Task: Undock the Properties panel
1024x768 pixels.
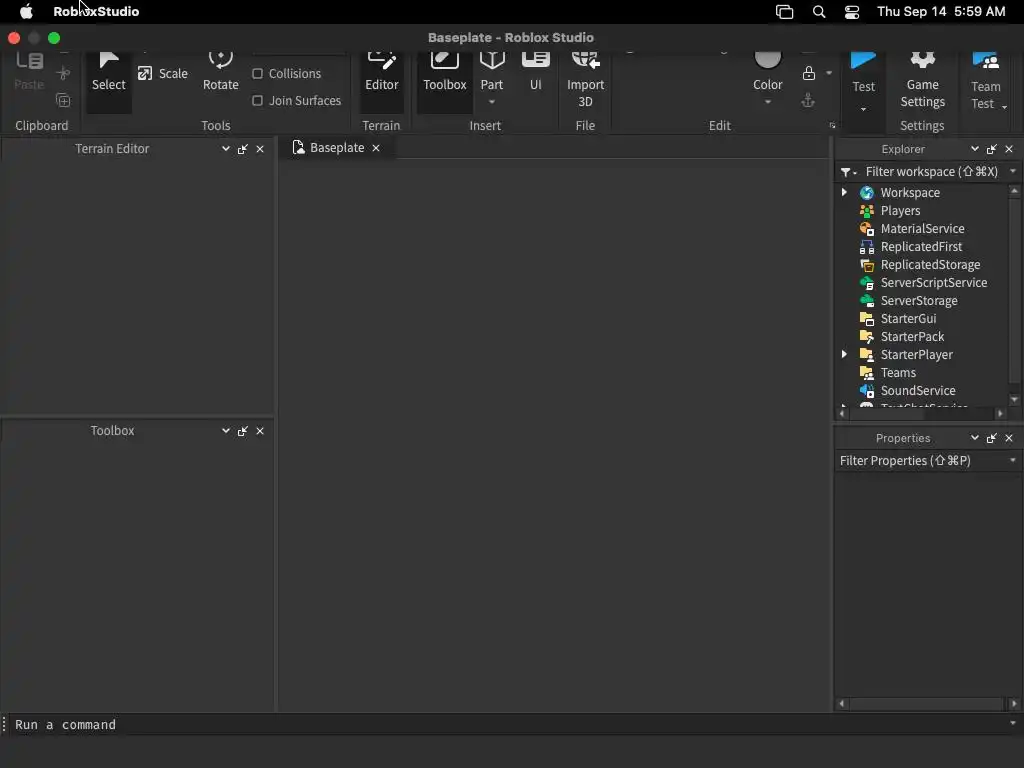Action: pos(991,438)
